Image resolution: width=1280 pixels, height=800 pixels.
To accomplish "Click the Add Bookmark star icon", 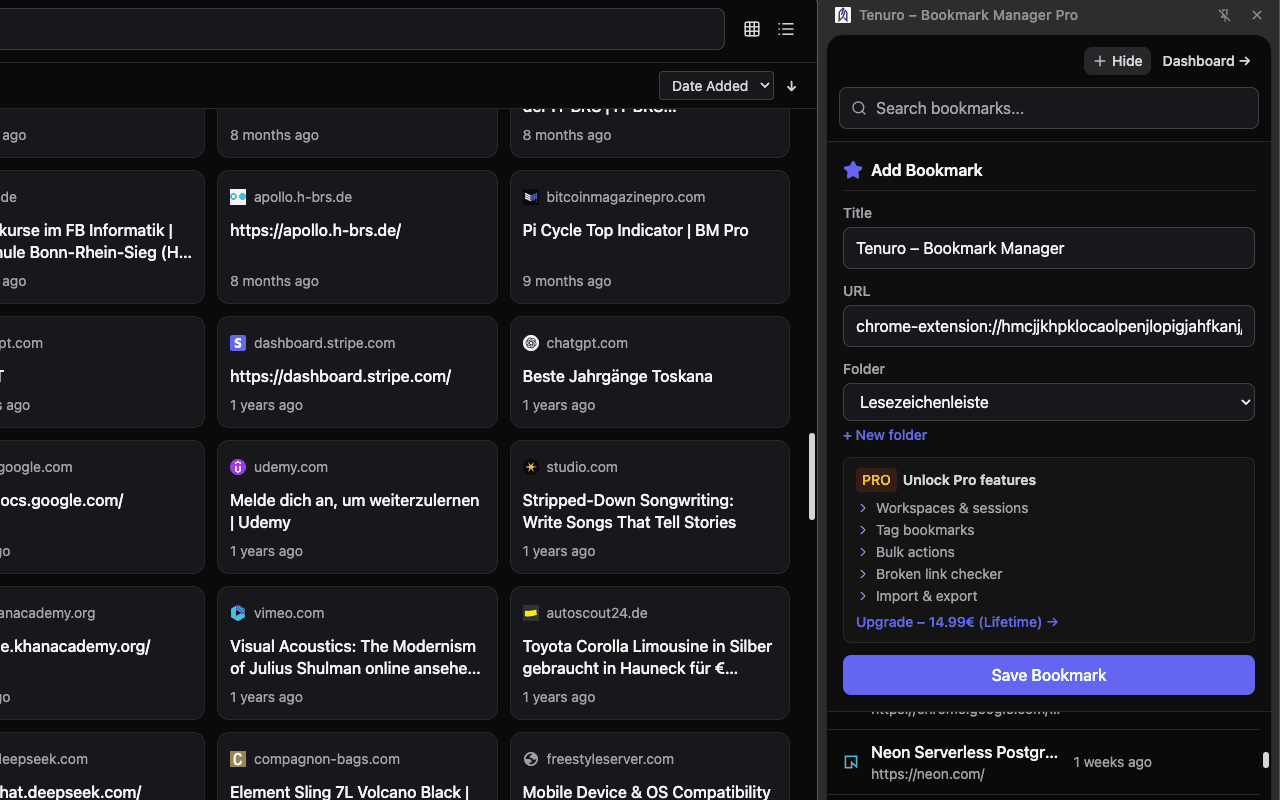I will [x=853, y=170].
